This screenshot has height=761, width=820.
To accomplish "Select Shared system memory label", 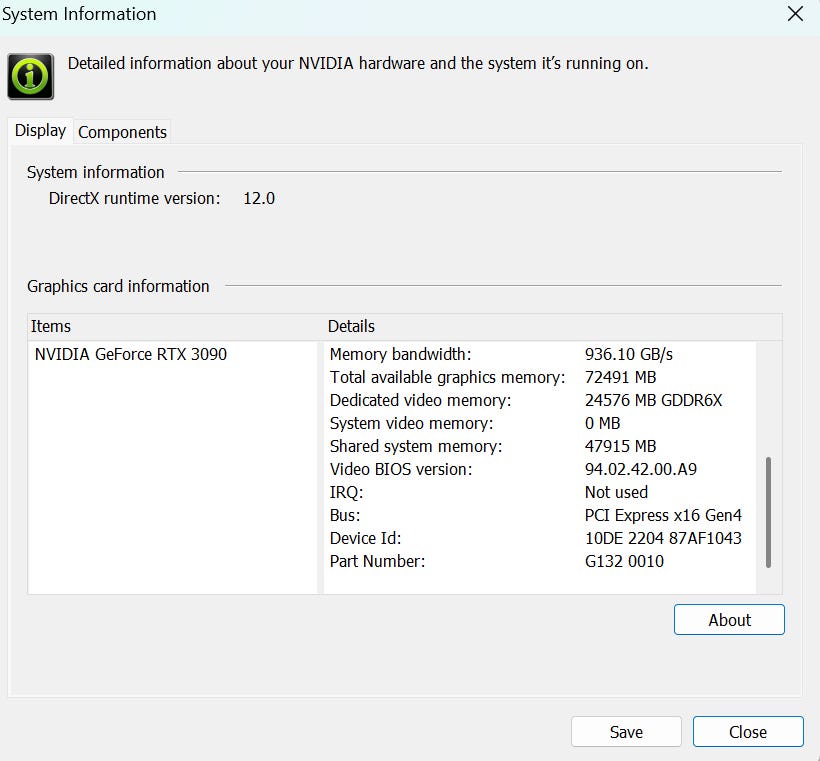I will pos(416,446).
